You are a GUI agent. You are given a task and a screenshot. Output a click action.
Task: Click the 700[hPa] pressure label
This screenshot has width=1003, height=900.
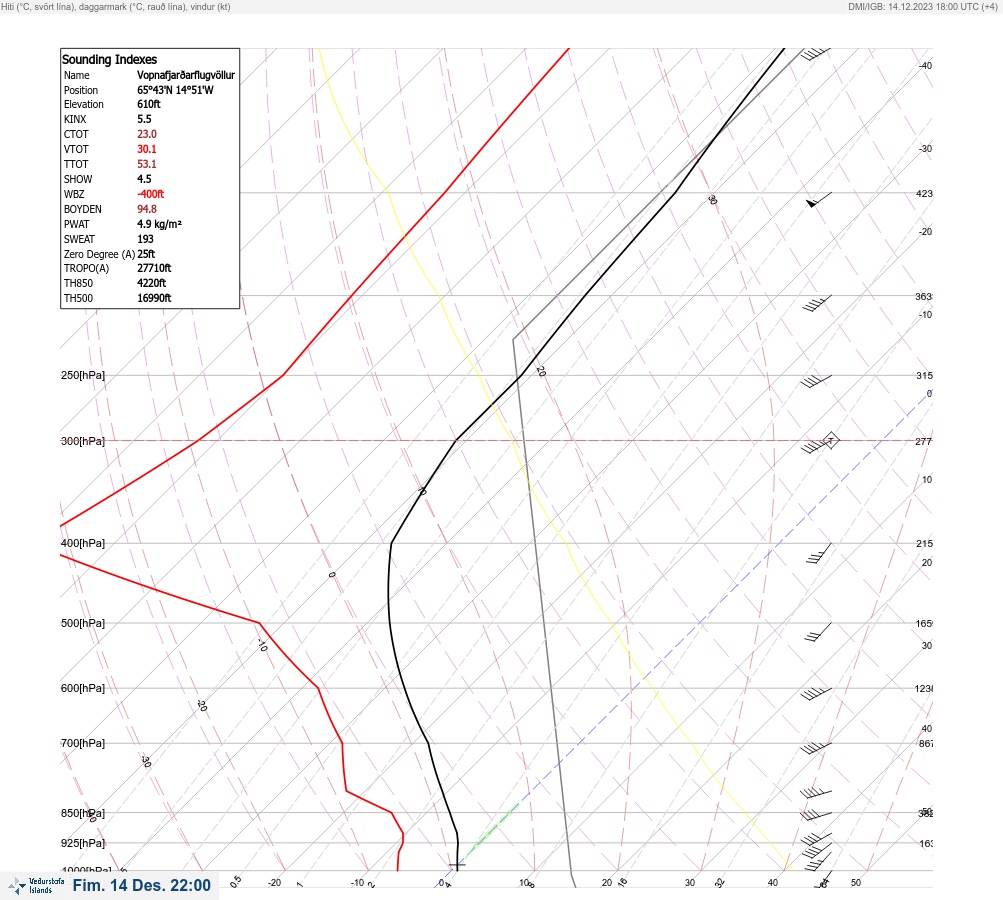(x=83, y=743)
